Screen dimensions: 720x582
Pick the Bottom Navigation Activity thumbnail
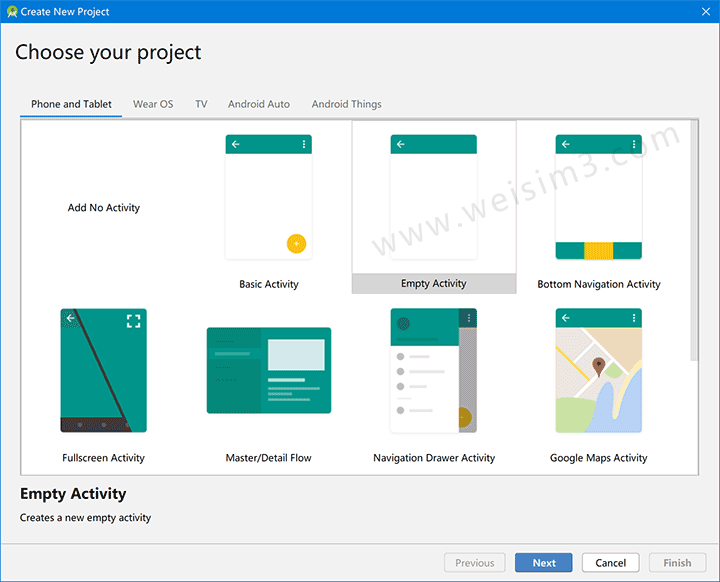pyautogui.click(x=598, y=197)
